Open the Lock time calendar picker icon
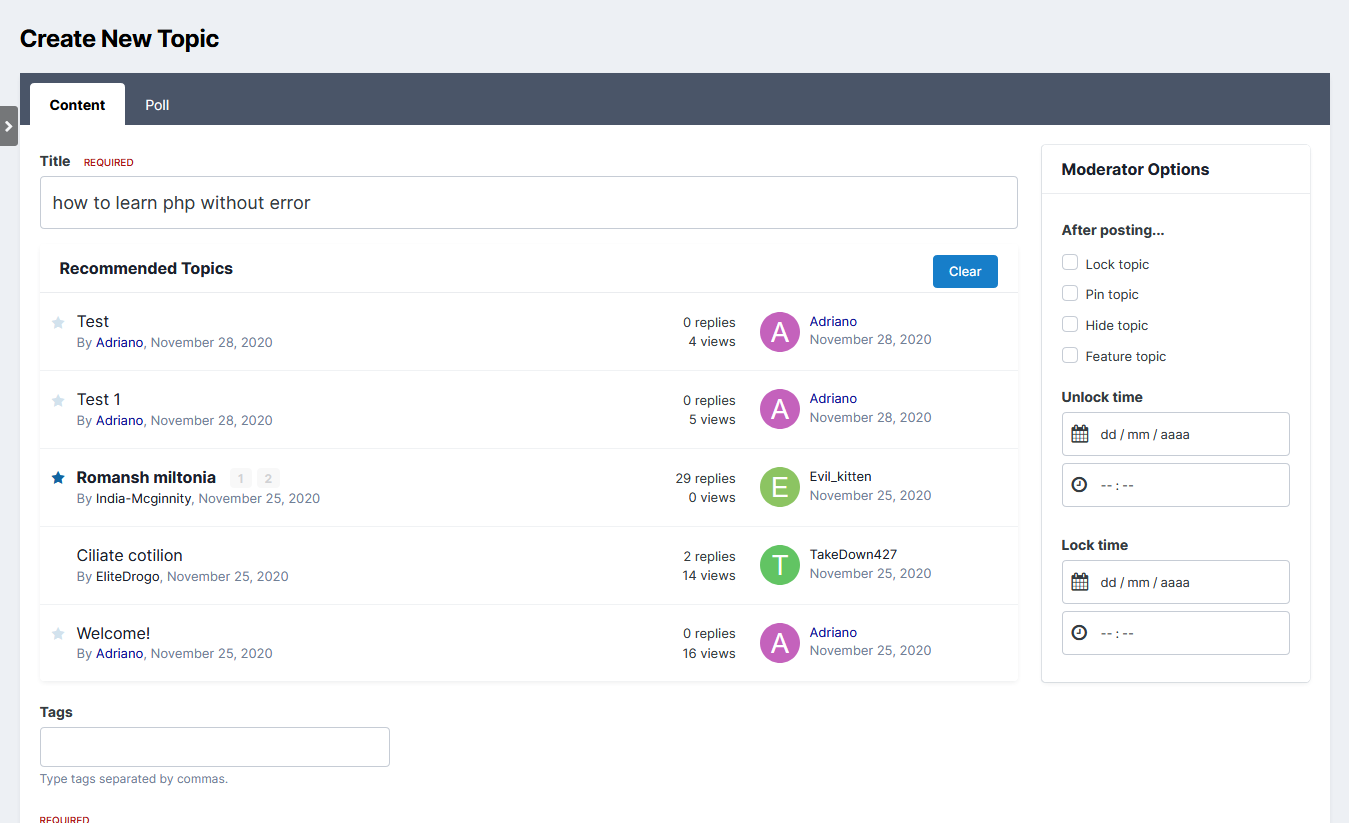Screen dimensions: 1349x823 coord(1080,582)
